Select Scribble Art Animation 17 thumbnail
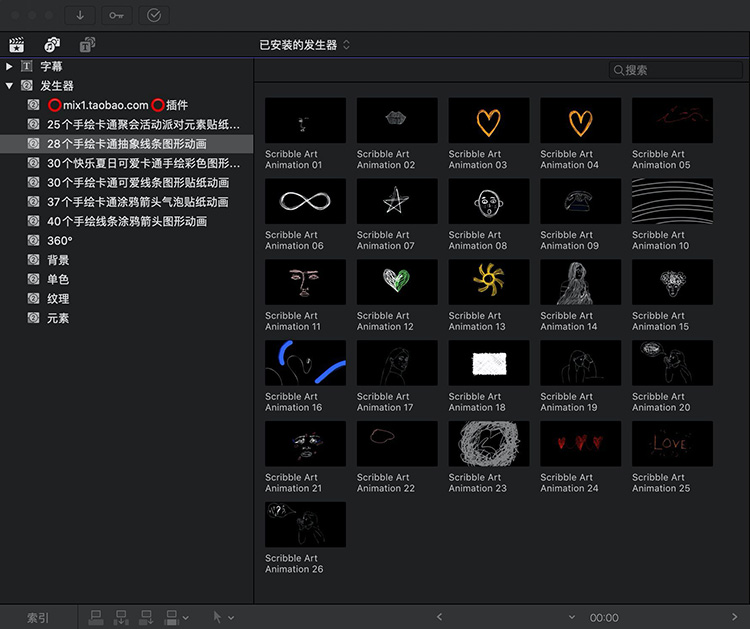 click(397, 363)
